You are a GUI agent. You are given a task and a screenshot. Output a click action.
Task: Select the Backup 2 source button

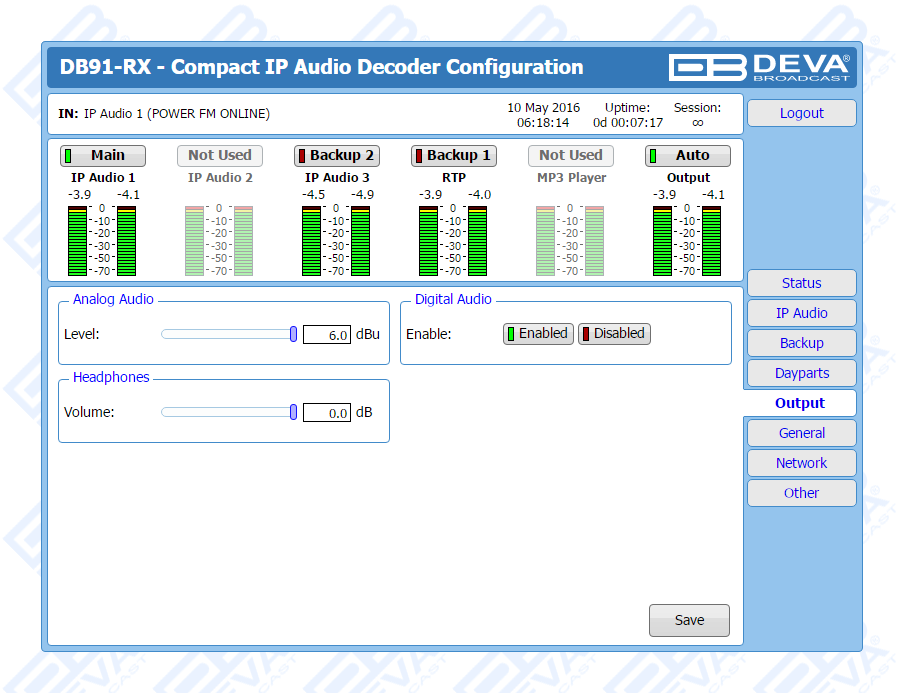pyautogui.click(x=337, y=156)
